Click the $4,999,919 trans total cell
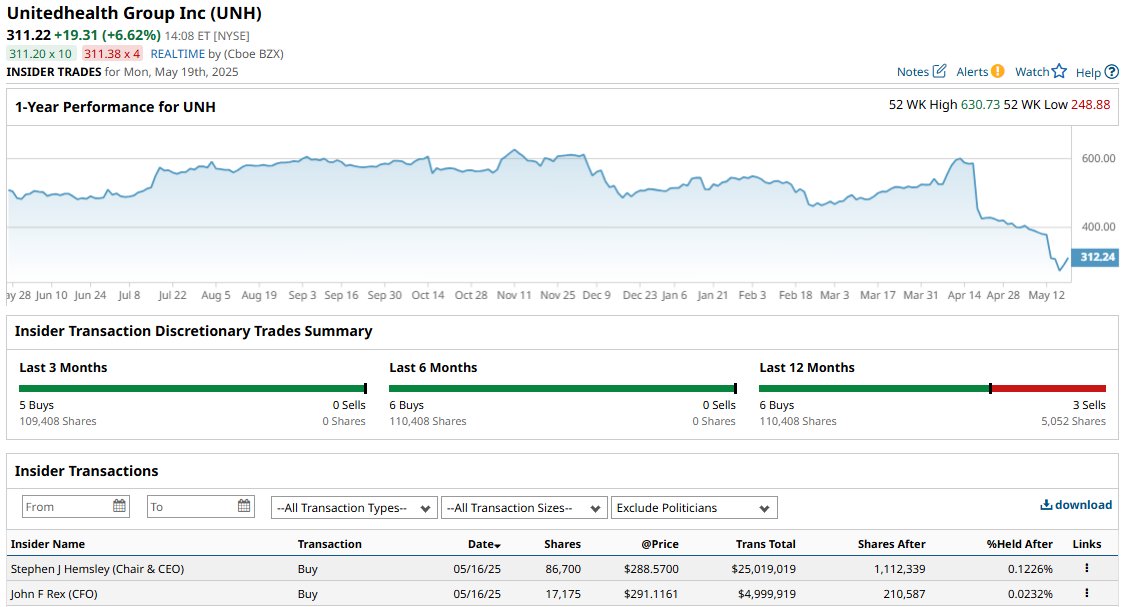This screenshot has width=1131, height=607. 767,594
